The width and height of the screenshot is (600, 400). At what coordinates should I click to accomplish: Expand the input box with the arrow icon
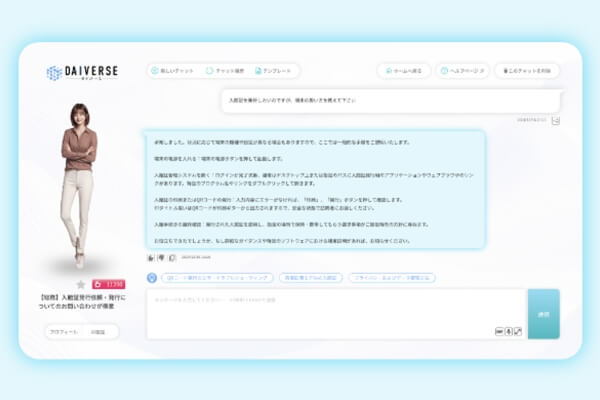[518, 331]
